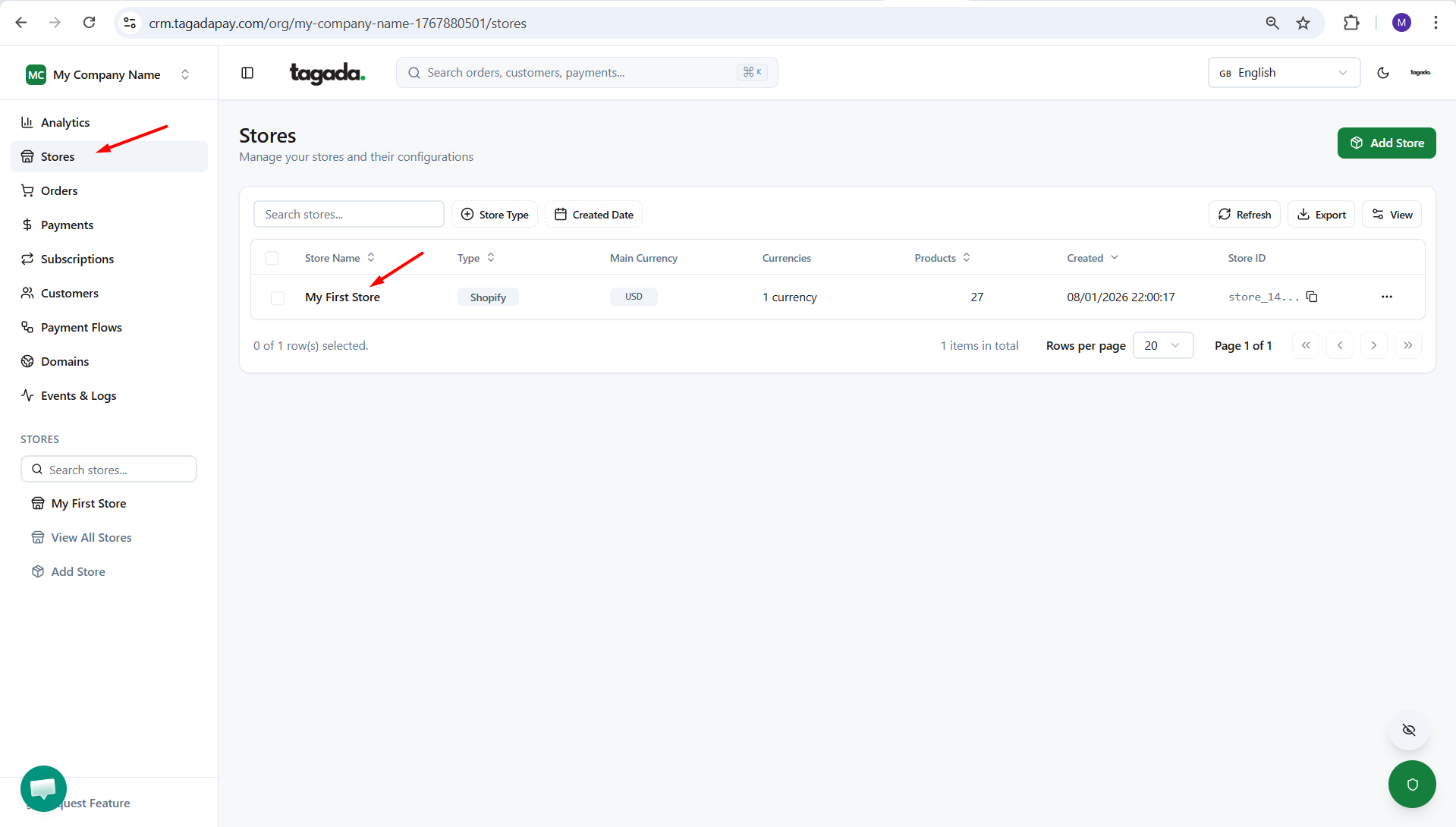
Task: Click the crossed-out eye visibility button
Action: click(1408, 730)
